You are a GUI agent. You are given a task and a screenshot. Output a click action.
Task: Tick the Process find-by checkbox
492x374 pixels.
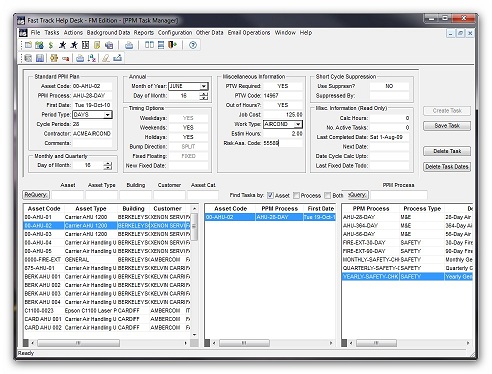pos(296,195)
